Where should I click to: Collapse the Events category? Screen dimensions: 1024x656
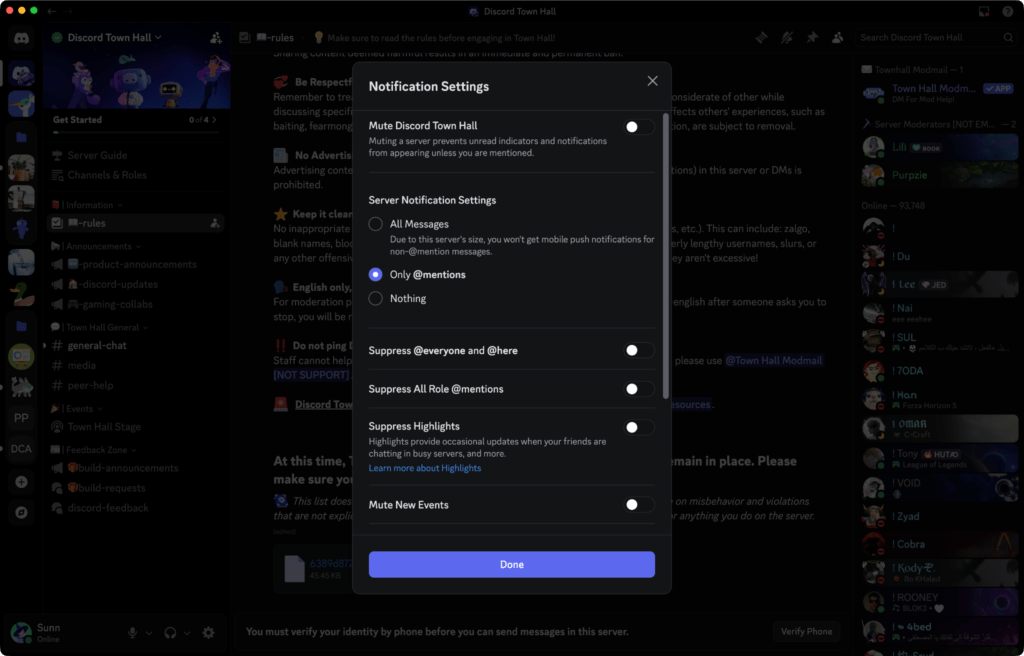click(77, 409)
